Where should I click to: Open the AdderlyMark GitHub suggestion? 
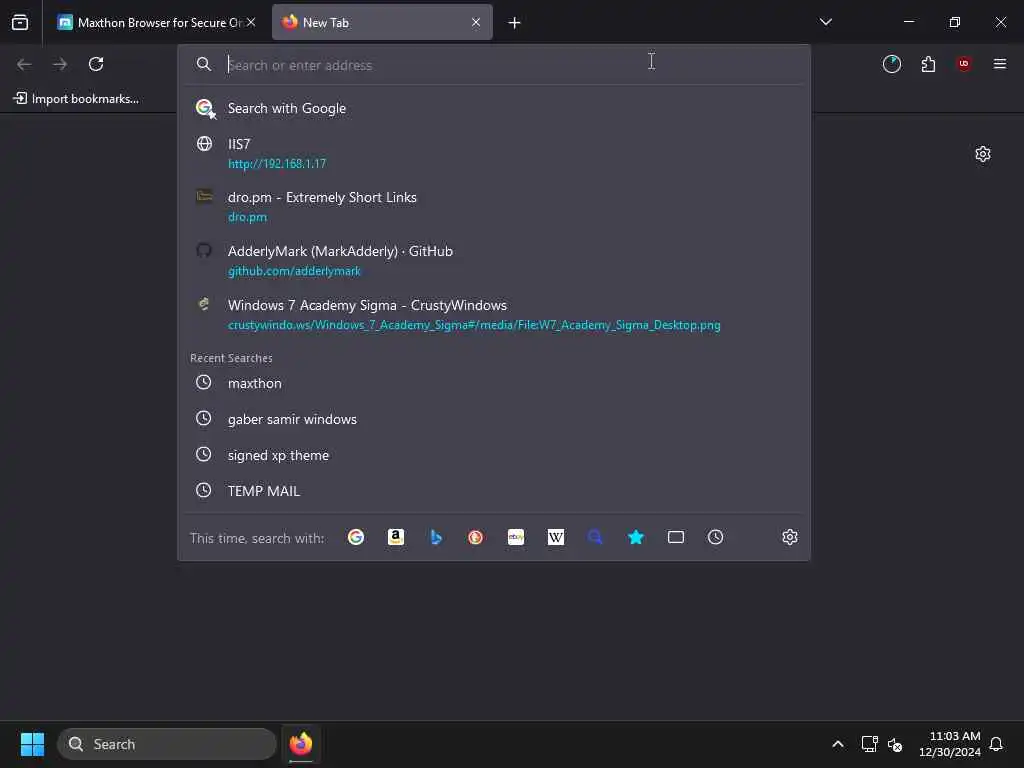494,261
